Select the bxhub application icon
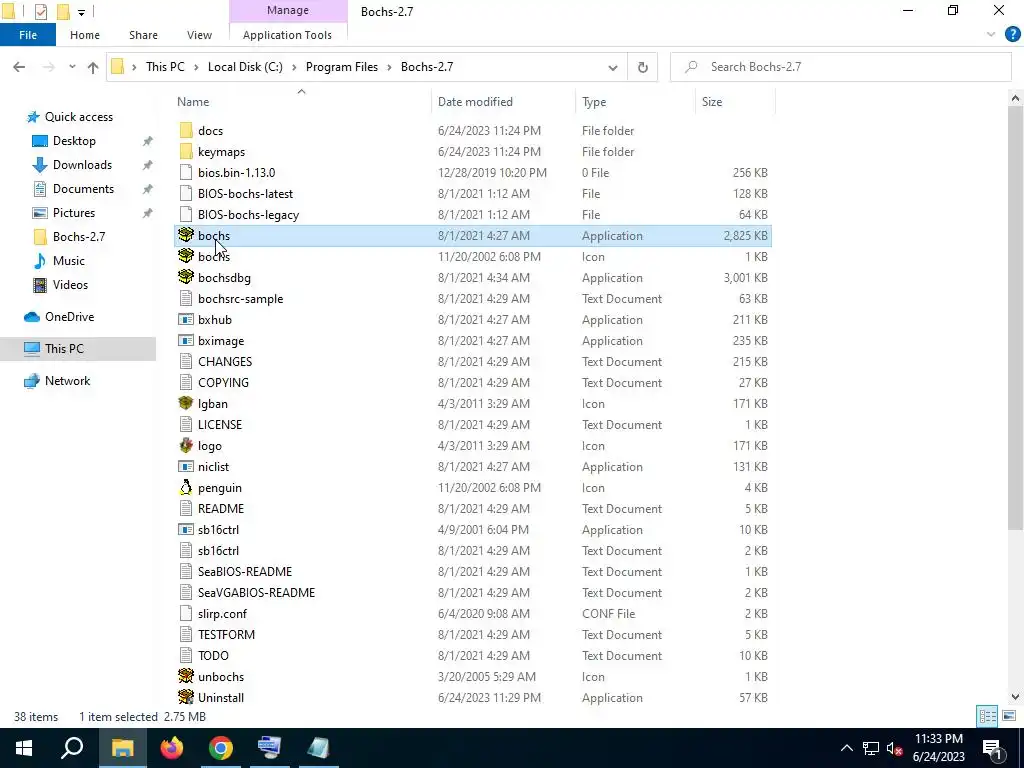The width and height of the screenshot is (1024, 768). tap(186, 319)
